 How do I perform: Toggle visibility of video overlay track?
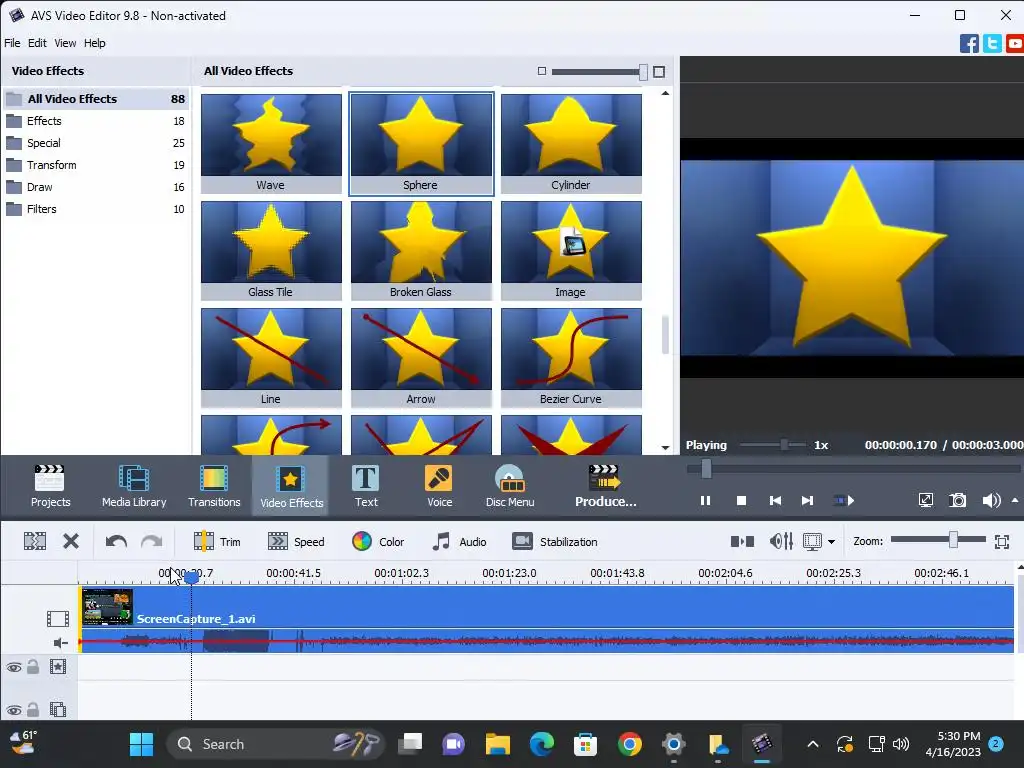click(x=14, y=710)
